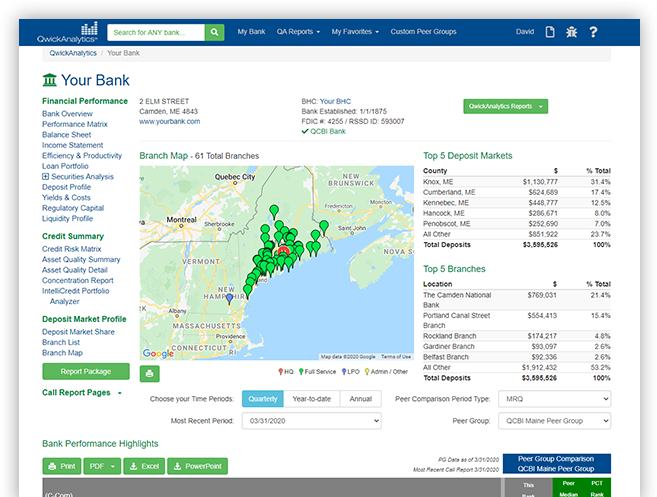Click the green print icon below map

149,374
